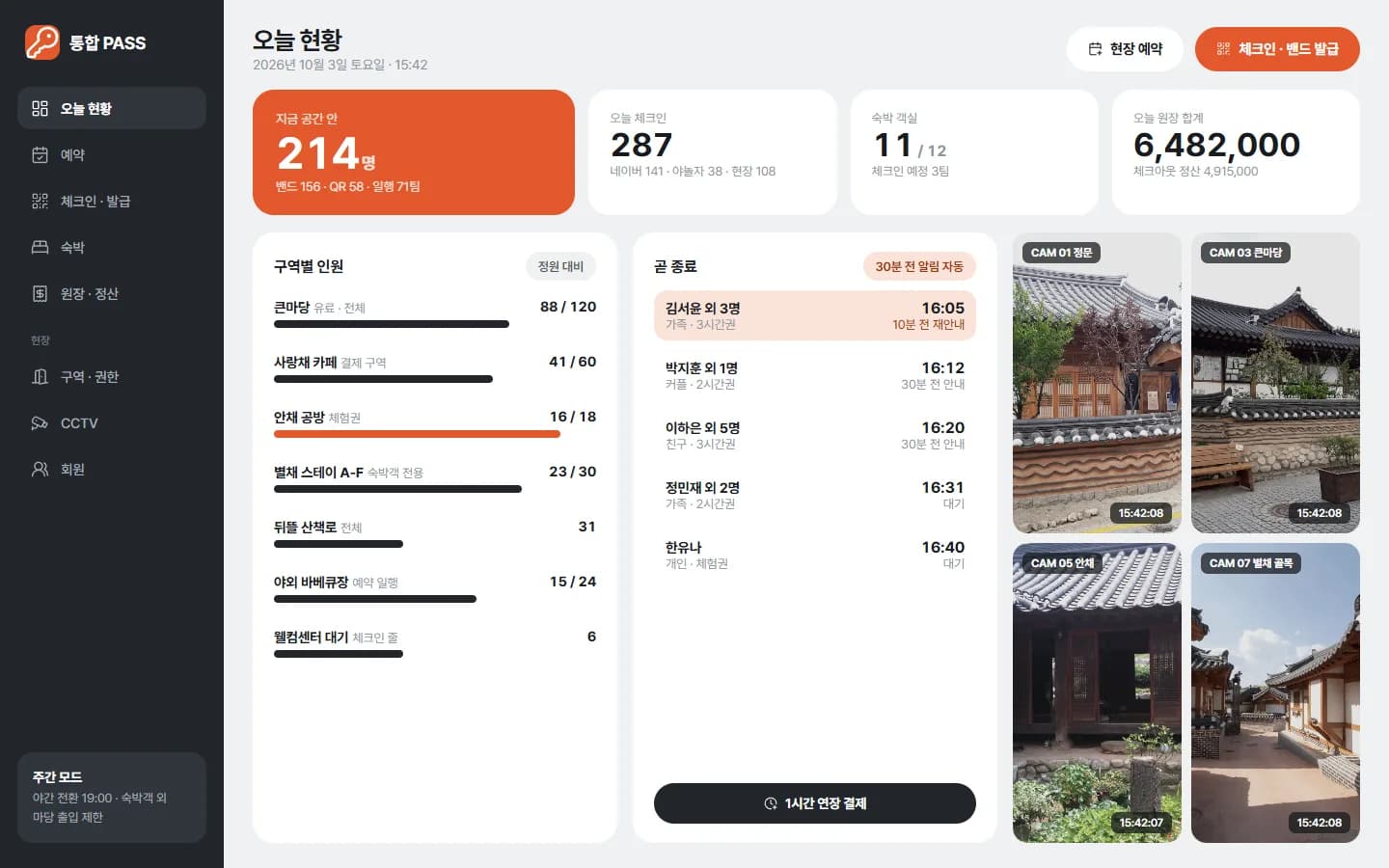Go to 회원 menu label

coord(72,469)
